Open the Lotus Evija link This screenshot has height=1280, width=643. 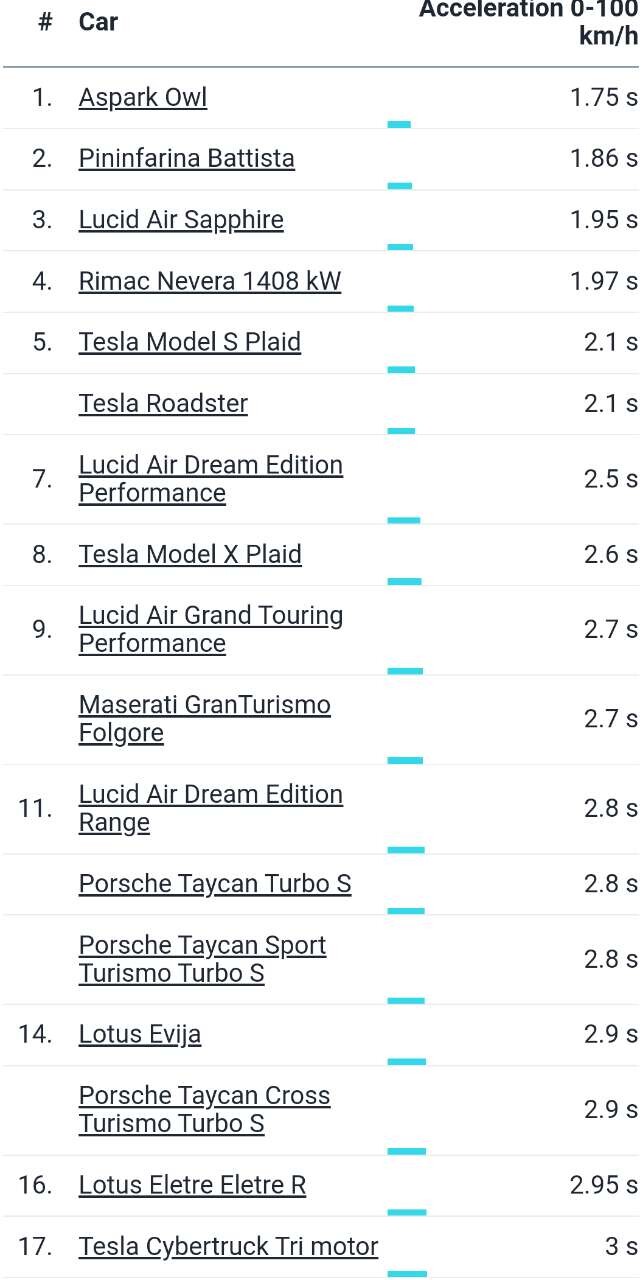tap(140, 1034)
